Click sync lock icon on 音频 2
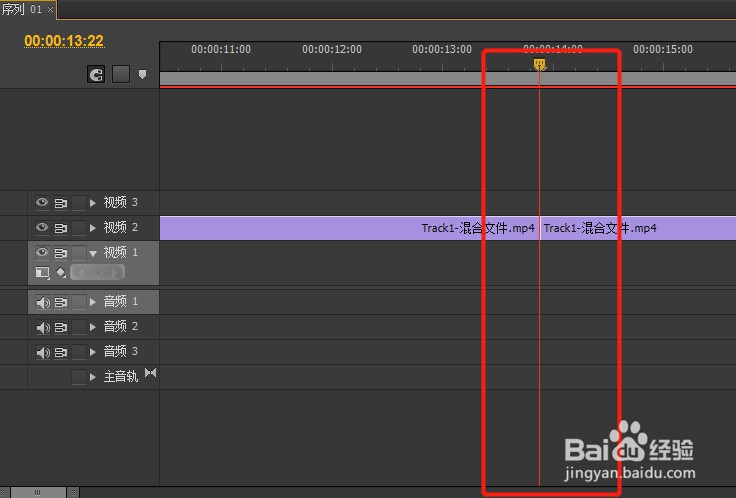Image resolution: width=736 pixels, height=498 pixels. pos(61,327)
